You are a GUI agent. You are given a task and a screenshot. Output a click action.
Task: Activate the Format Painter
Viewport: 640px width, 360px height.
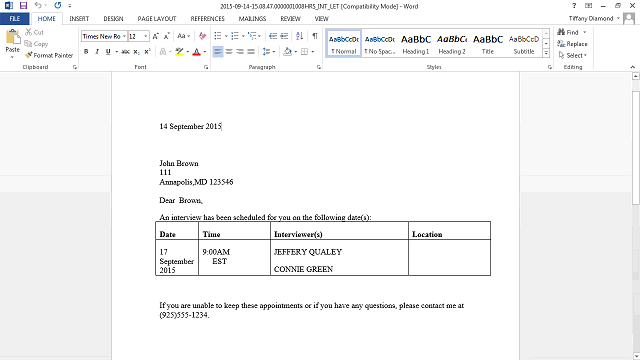coord(49,55)
